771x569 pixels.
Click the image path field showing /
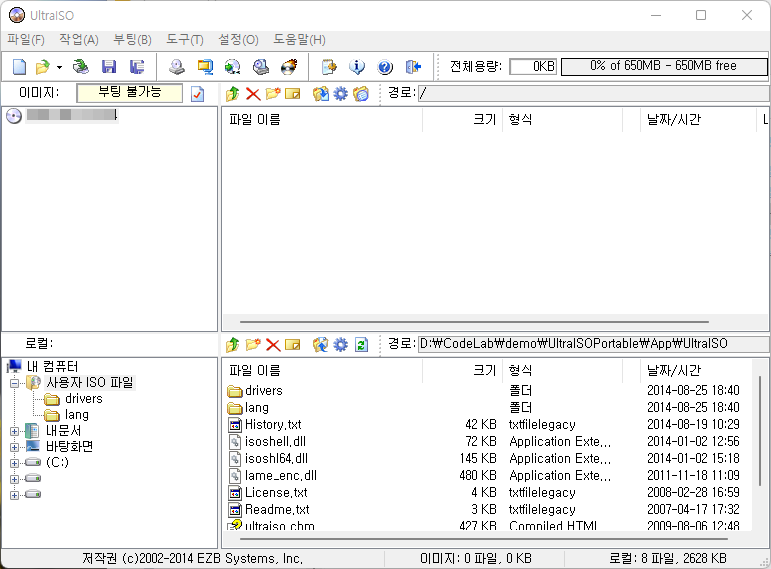click(594, 93)
